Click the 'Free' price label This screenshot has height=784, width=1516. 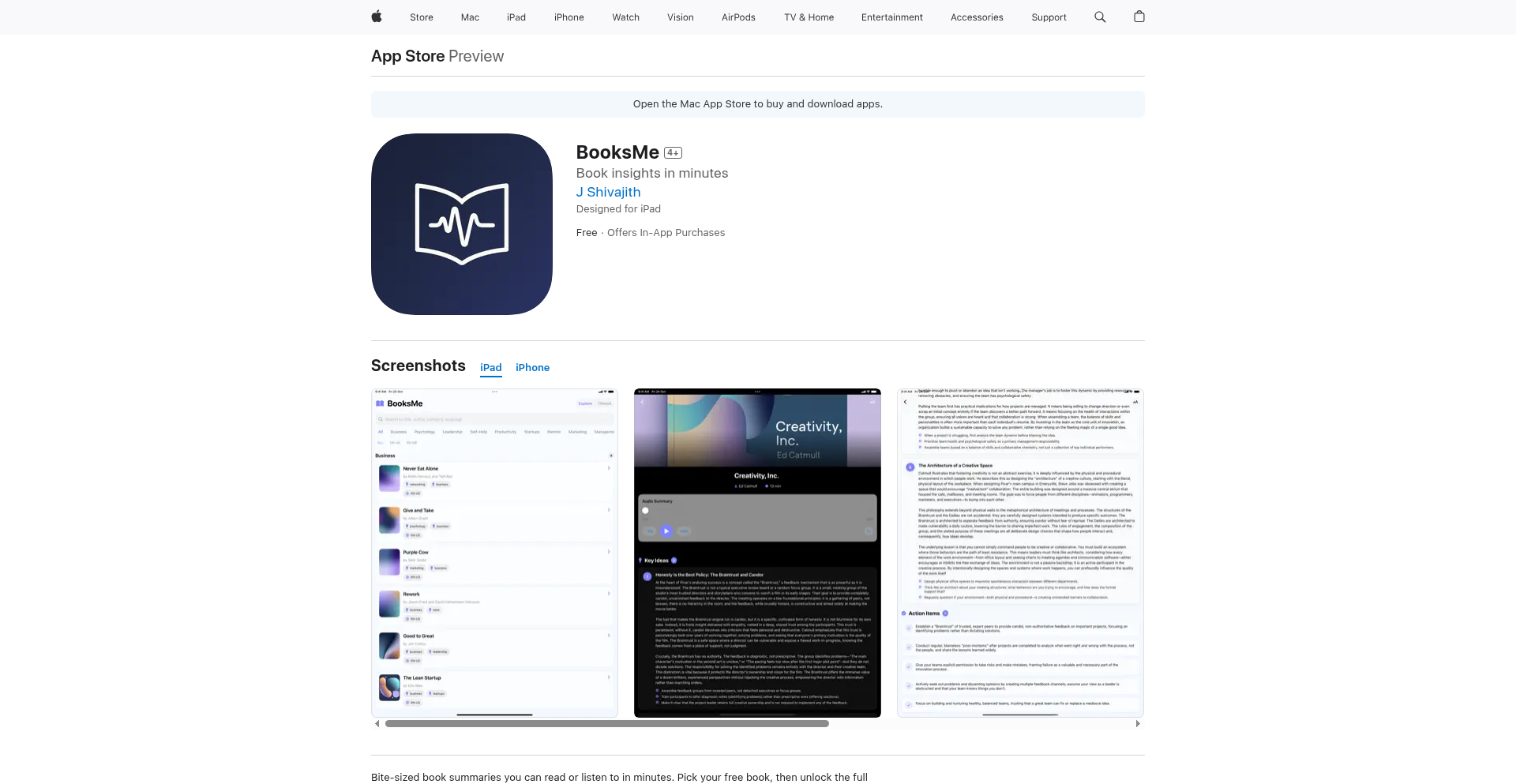(587, 233)
